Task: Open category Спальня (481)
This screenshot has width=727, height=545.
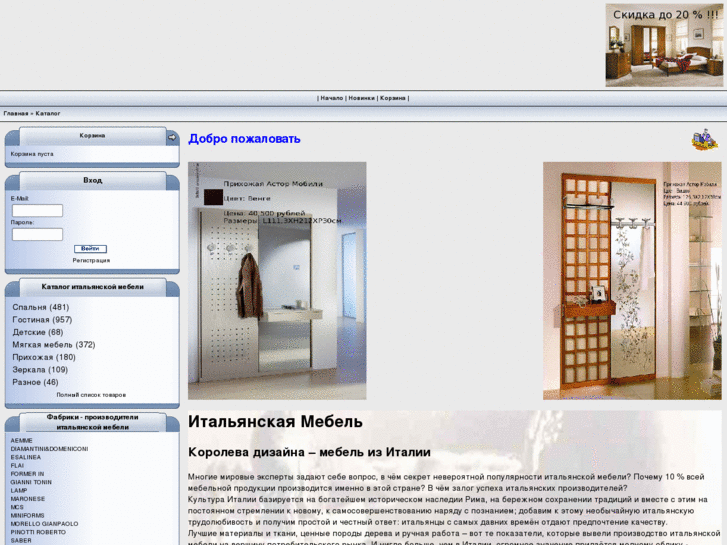Action: pyautogui.click(x=41, y=308)
